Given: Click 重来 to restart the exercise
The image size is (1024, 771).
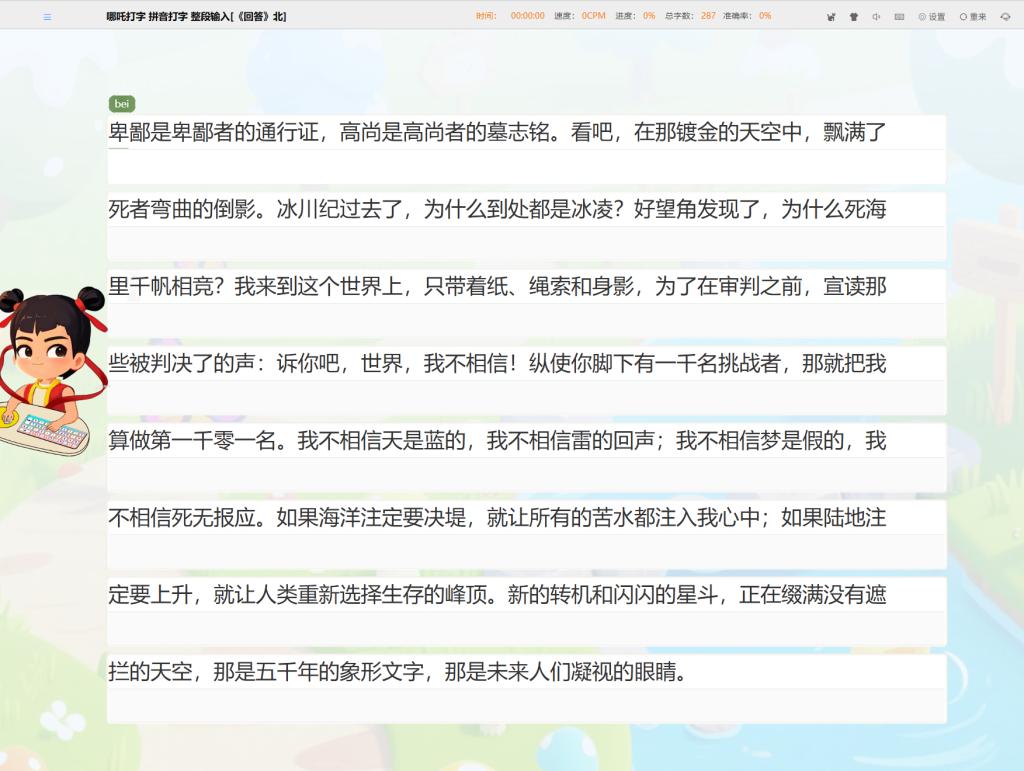Looking at the screenshot, I should [x=973, y=16].
